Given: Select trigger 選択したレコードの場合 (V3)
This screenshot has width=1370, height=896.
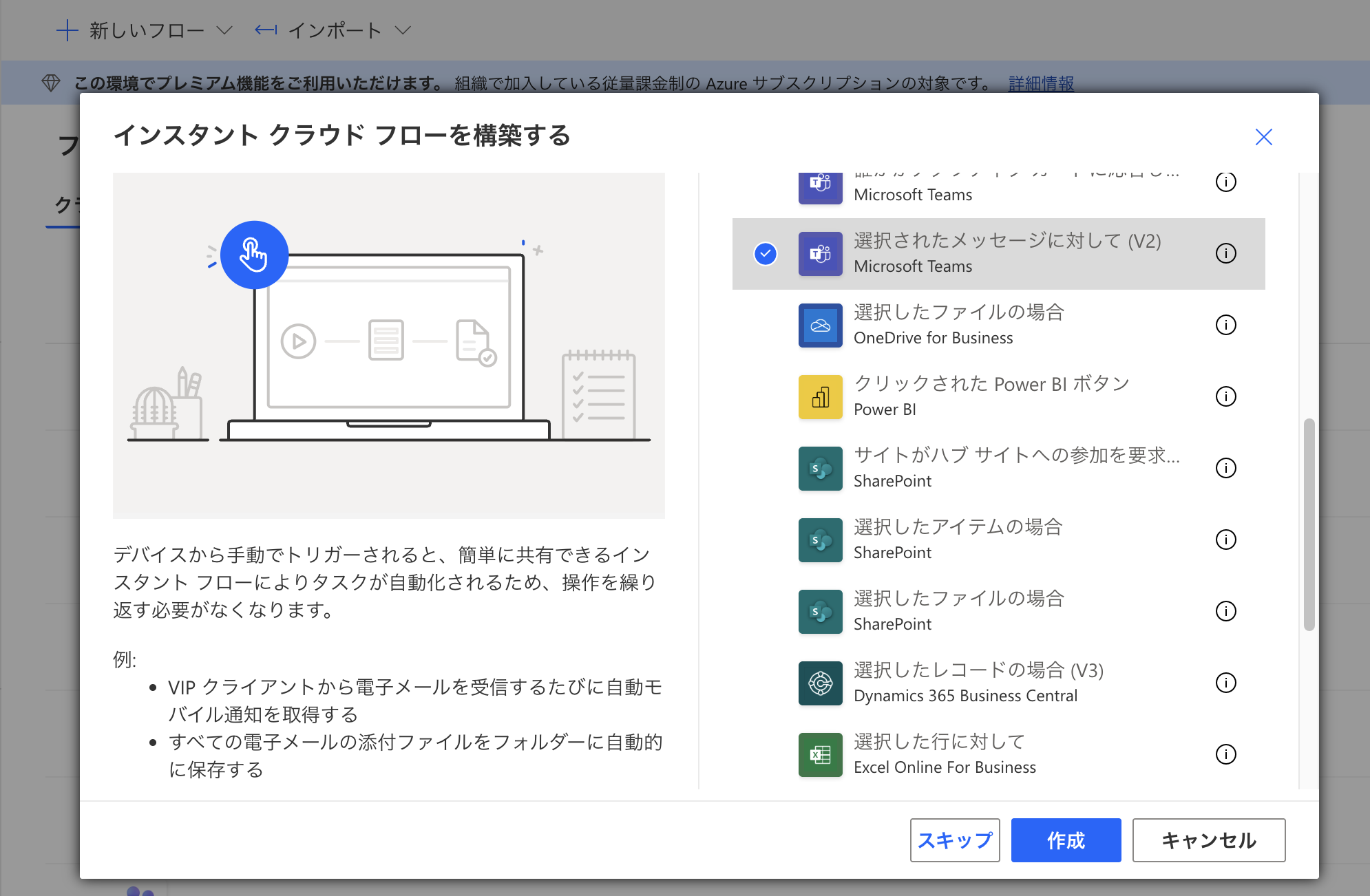Looking at the screenshot, I should pyautogui.click(x=998, y=683).
